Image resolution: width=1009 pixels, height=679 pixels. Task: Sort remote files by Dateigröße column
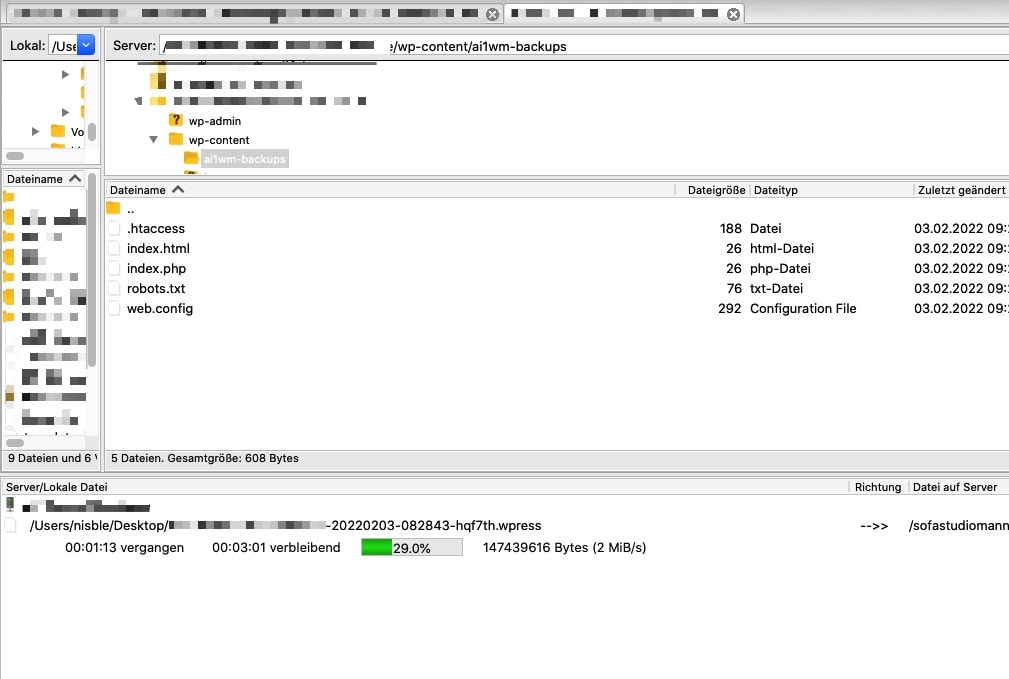pos(715,190)
